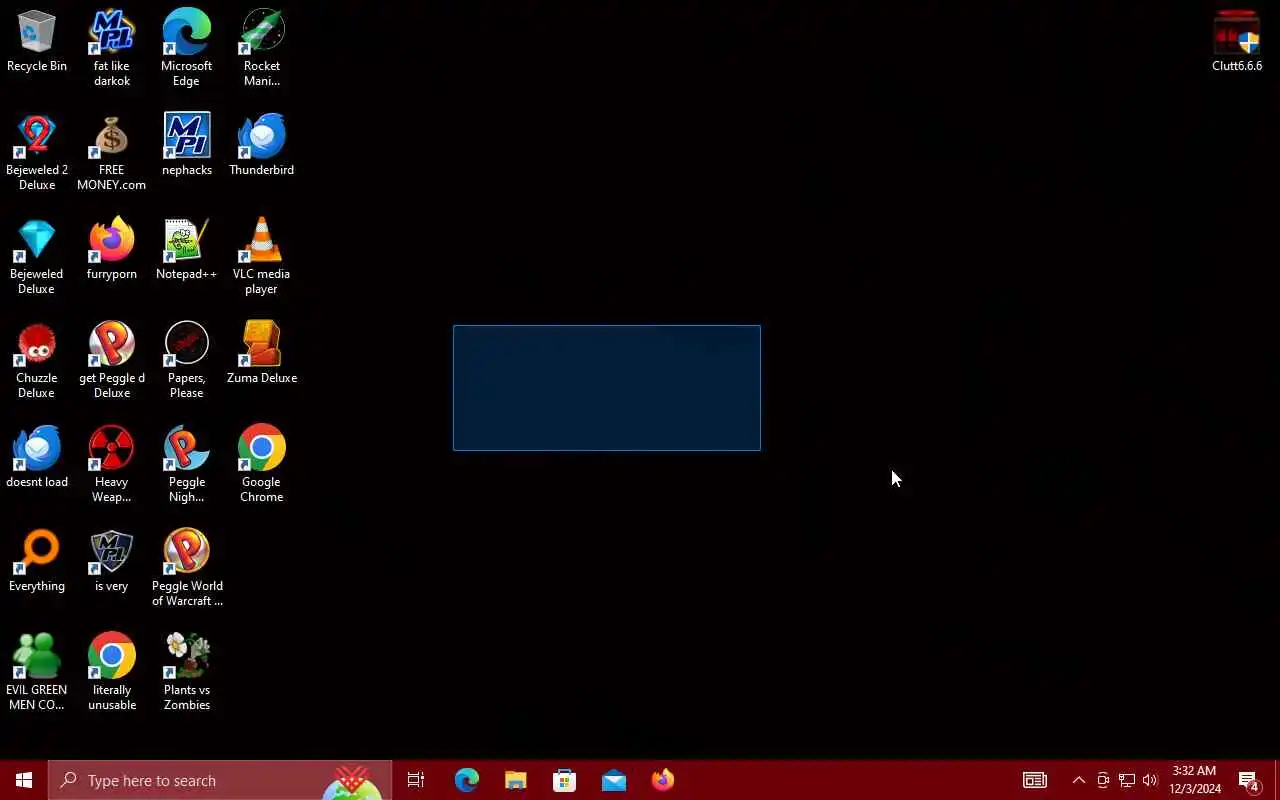Open the volume speaker control
This screenshot has width=1280, height=800.
click(x=1150, y=780)
